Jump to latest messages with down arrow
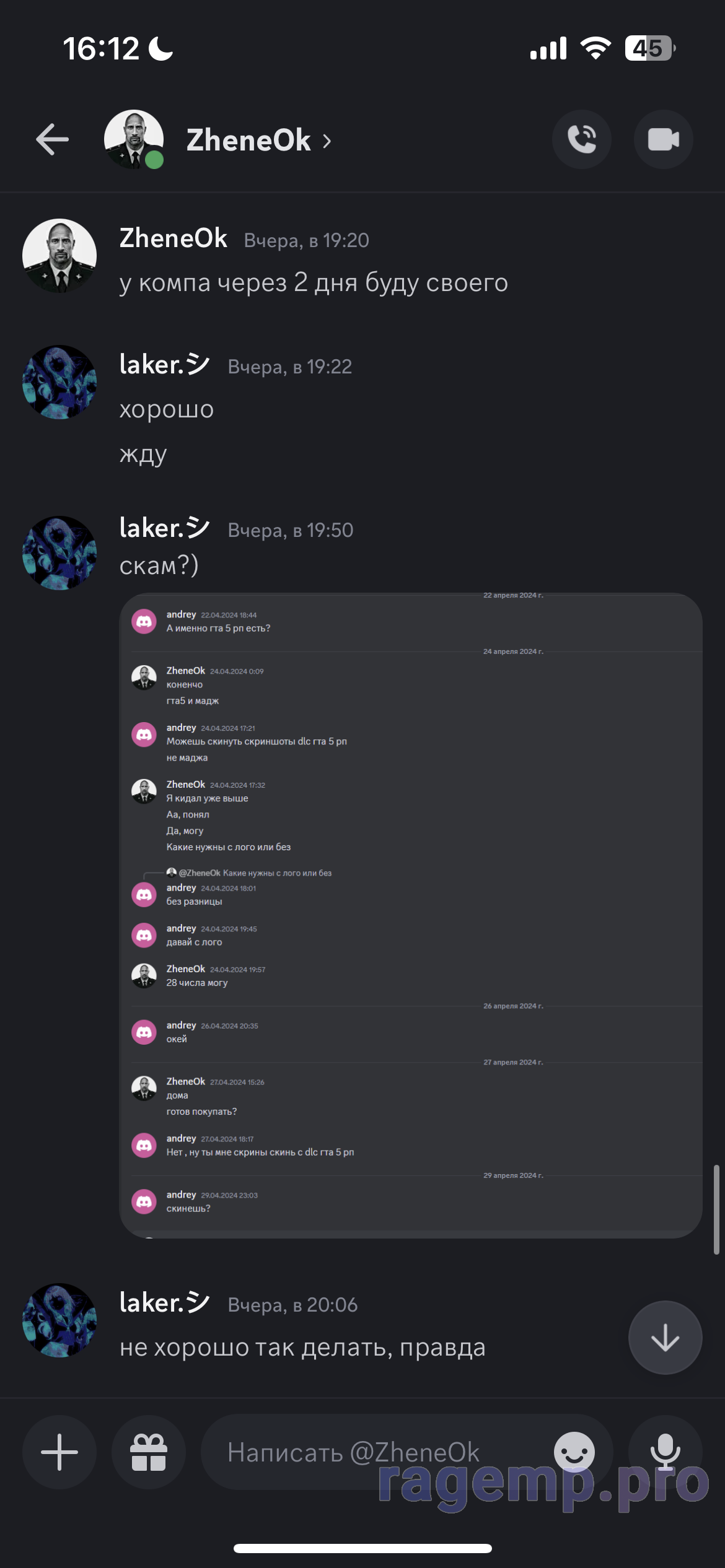This screenshot has width=725, height=1568. pos(666,1338)
